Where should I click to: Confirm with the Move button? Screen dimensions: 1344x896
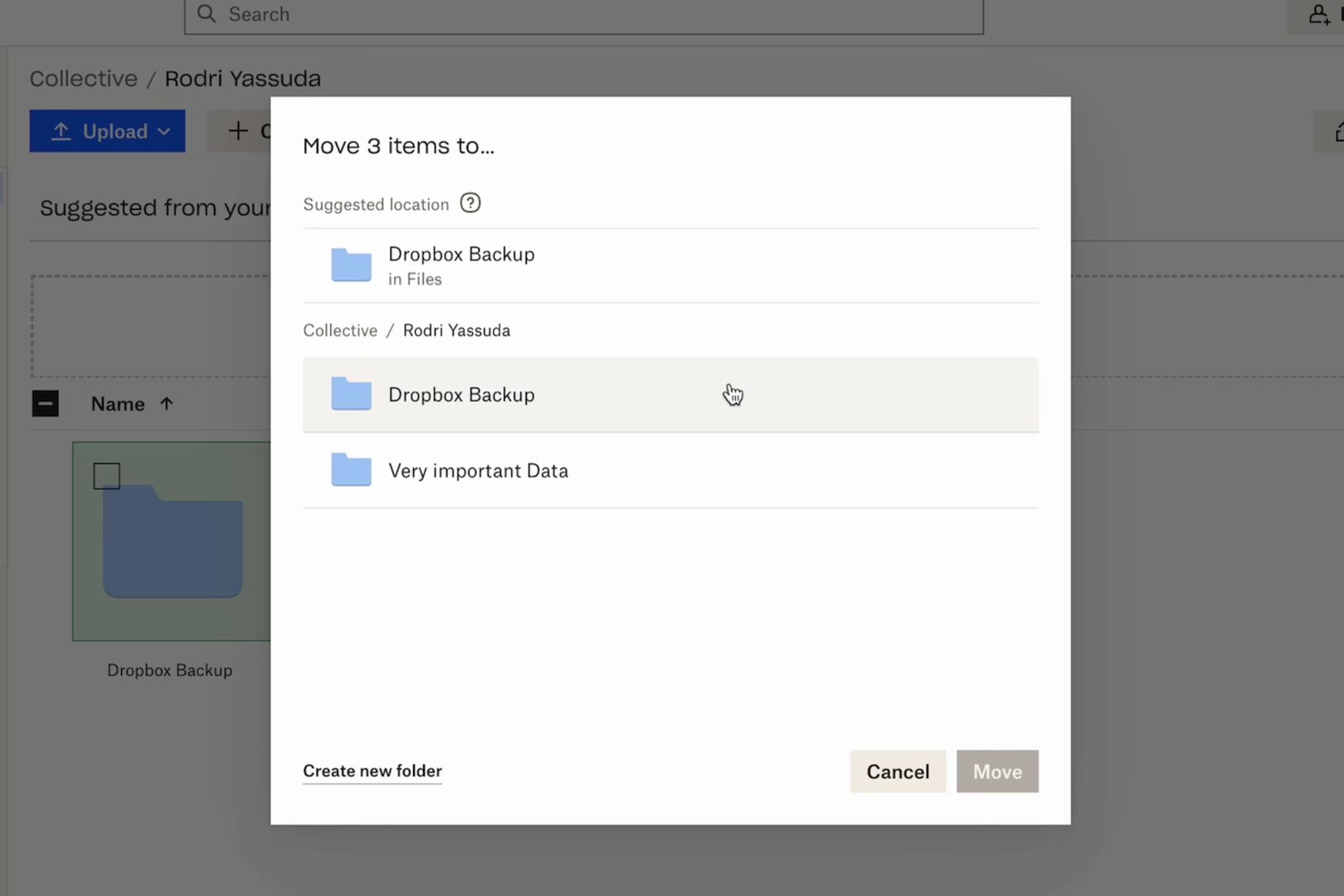pos(996,772)
